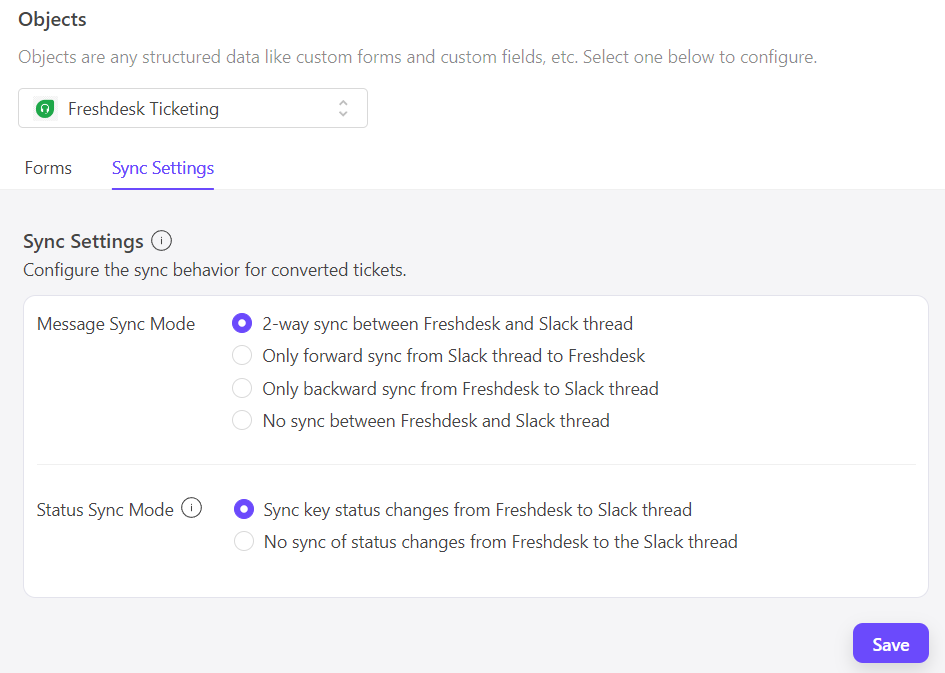Viewport: 945px width, 673px height.
Task: Click the bold Sync Settings section title
Action: [x=83, y=242]
